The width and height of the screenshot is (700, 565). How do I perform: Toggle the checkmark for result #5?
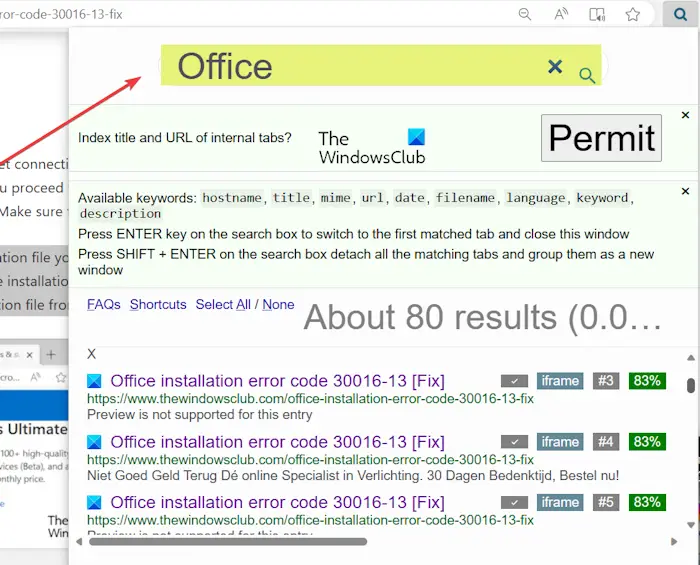[514, 503]
